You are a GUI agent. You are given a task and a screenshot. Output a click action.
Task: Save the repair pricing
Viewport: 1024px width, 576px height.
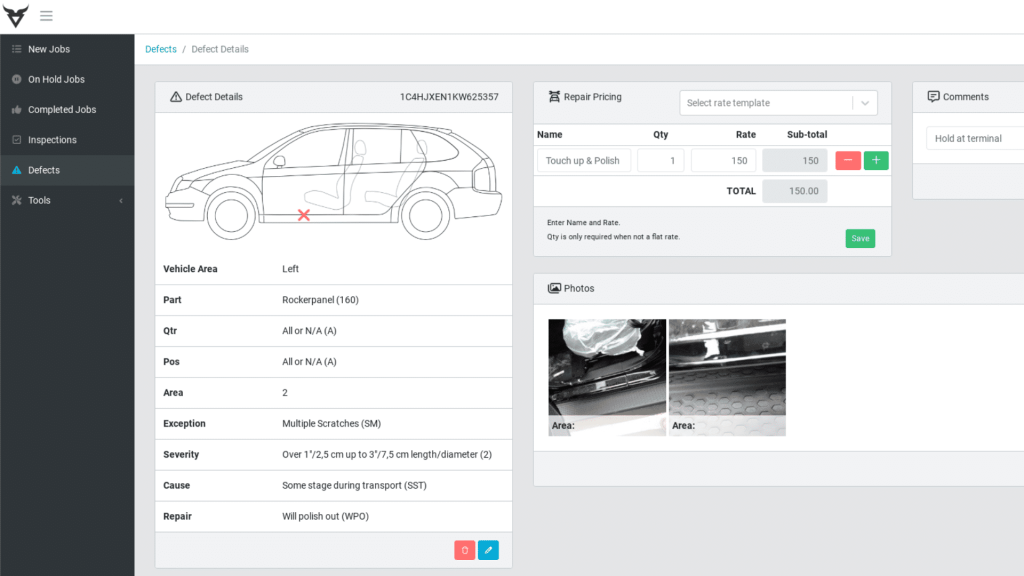(860, 238)
